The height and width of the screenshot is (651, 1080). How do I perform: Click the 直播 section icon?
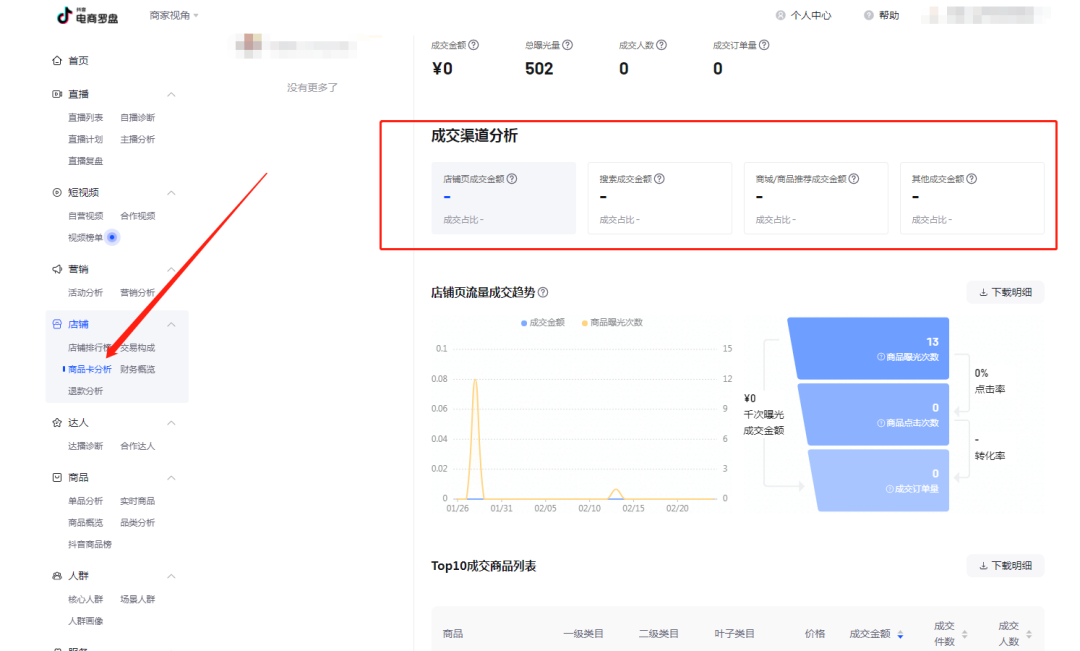56,94
